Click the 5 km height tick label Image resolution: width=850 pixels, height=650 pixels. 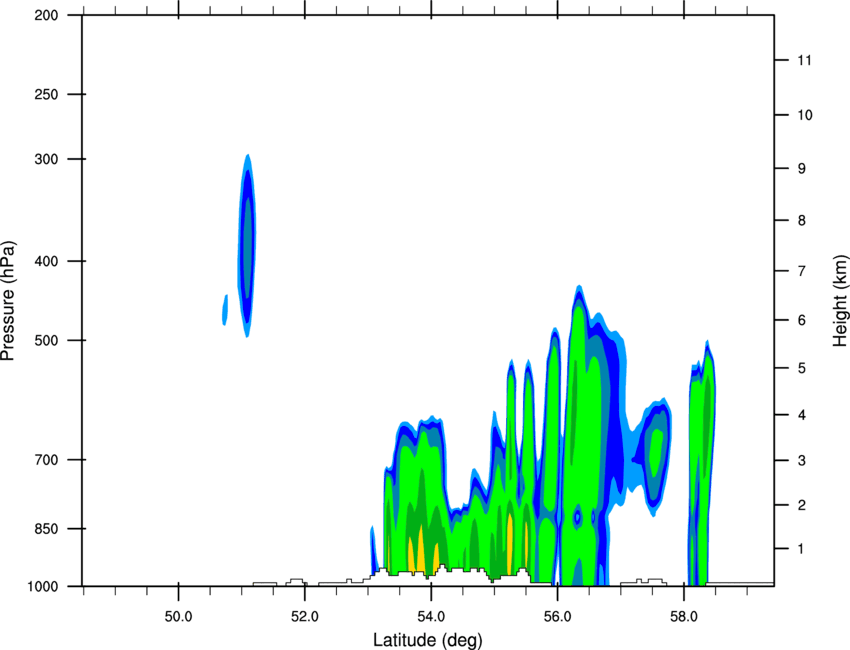click(x=802, y=369)
